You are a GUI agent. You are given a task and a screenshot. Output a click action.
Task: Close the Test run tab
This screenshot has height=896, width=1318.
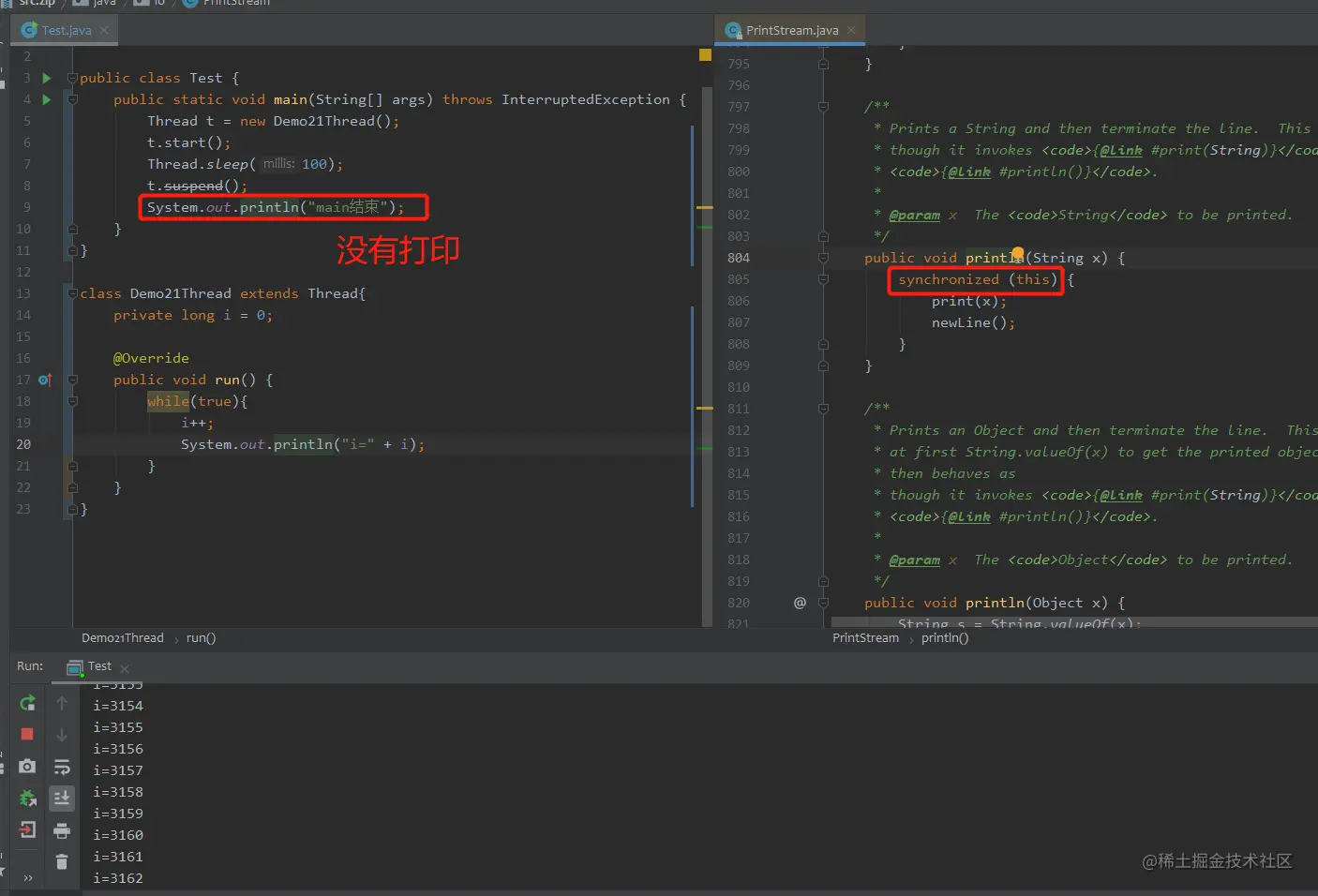point(125,668)
